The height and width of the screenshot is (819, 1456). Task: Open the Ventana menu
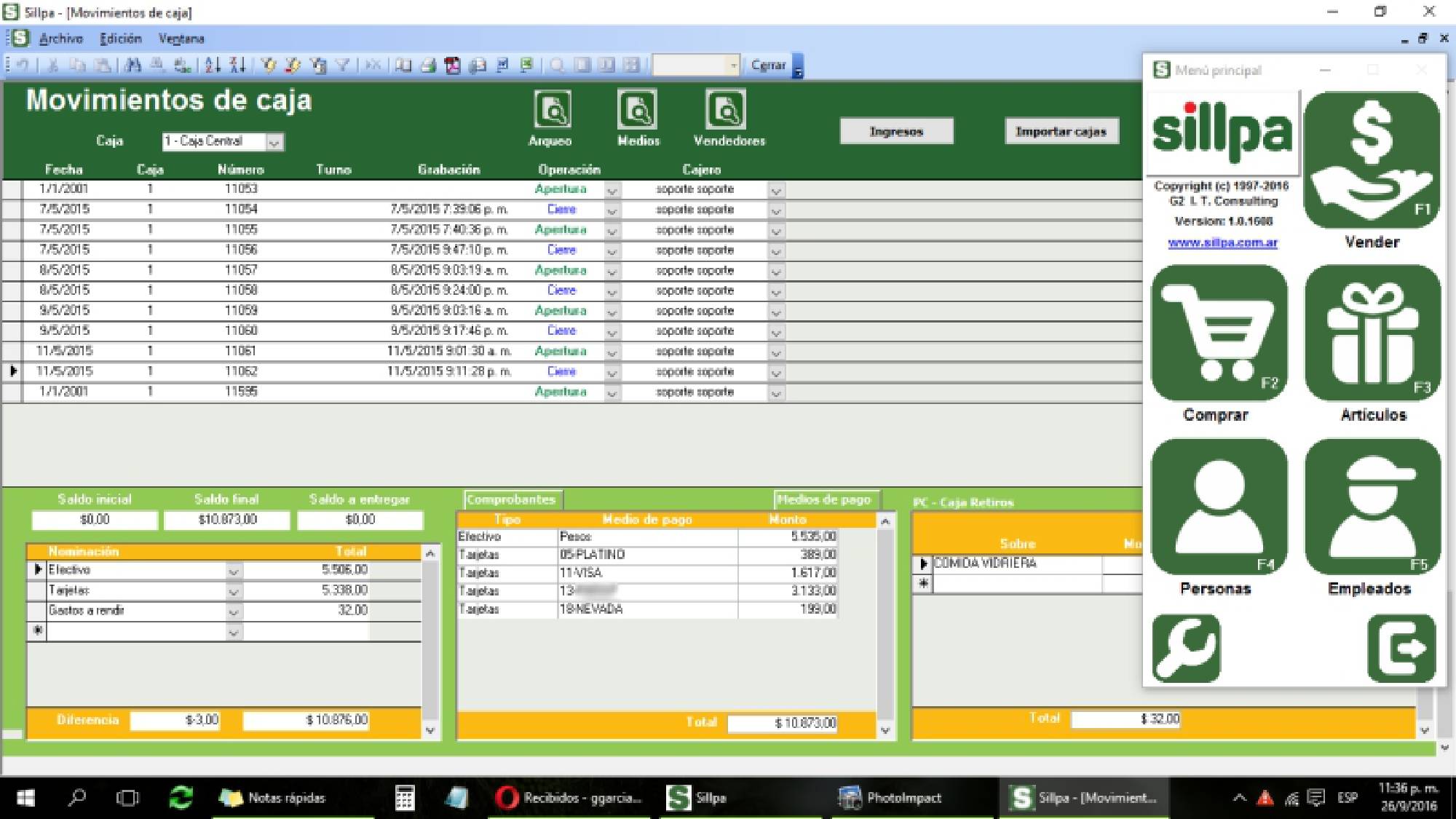click(181, 38)
